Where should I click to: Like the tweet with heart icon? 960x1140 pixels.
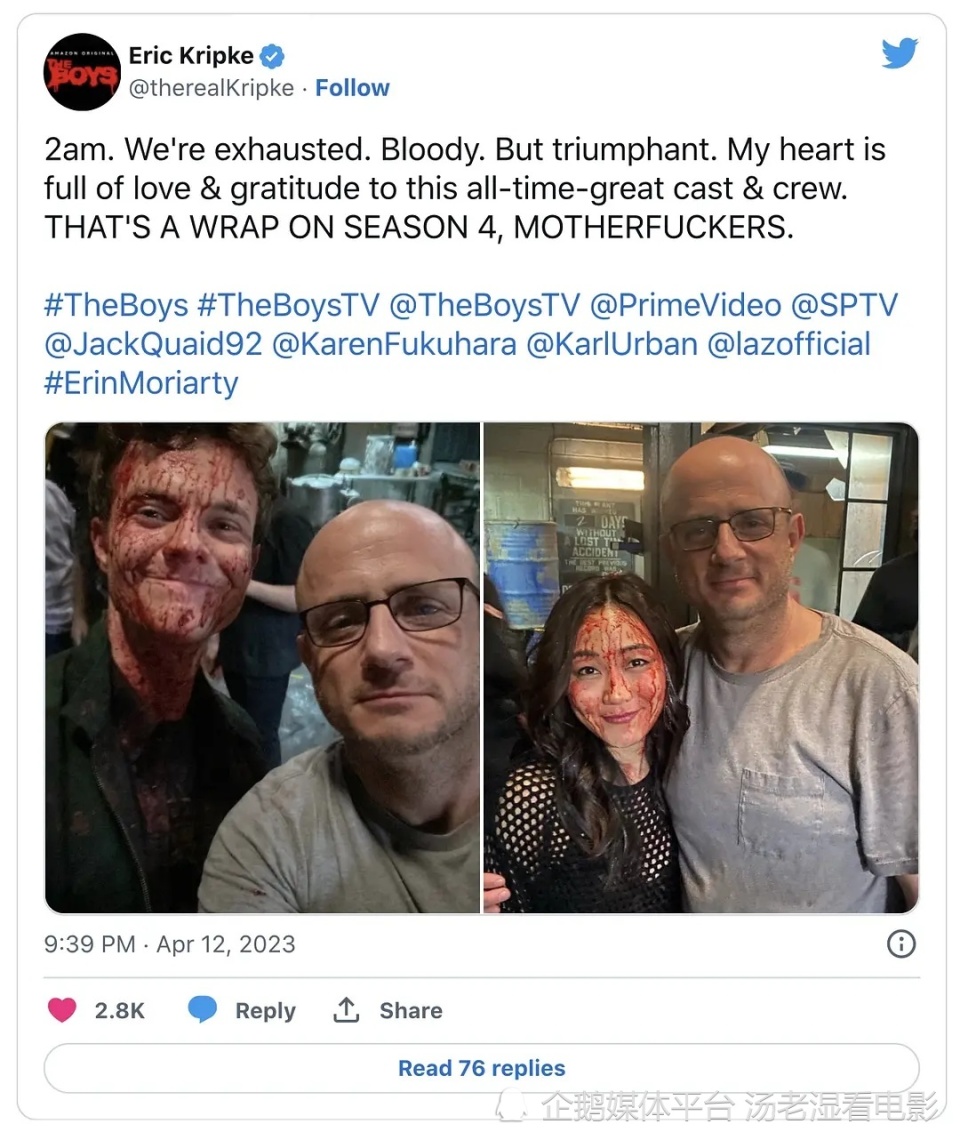[x=62, y=1010]
